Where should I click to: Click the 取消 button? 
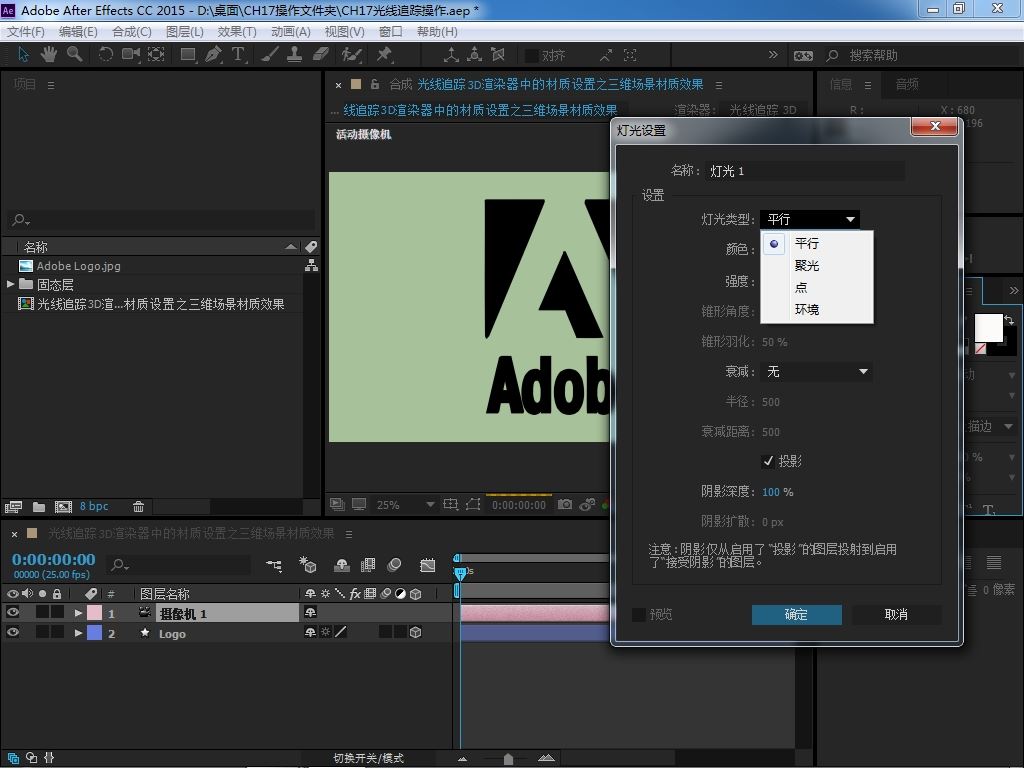(x=896, y=615)
